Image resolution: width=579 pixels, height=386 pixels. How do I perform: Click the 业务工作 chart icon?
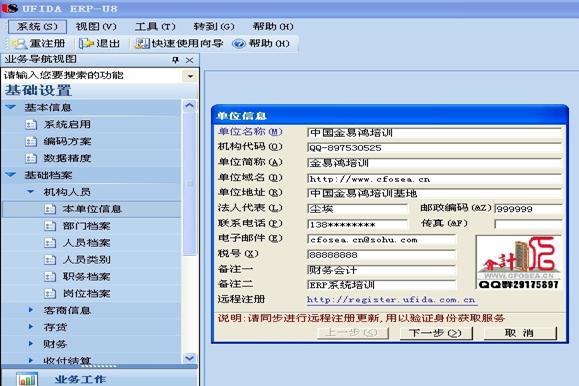27,379
